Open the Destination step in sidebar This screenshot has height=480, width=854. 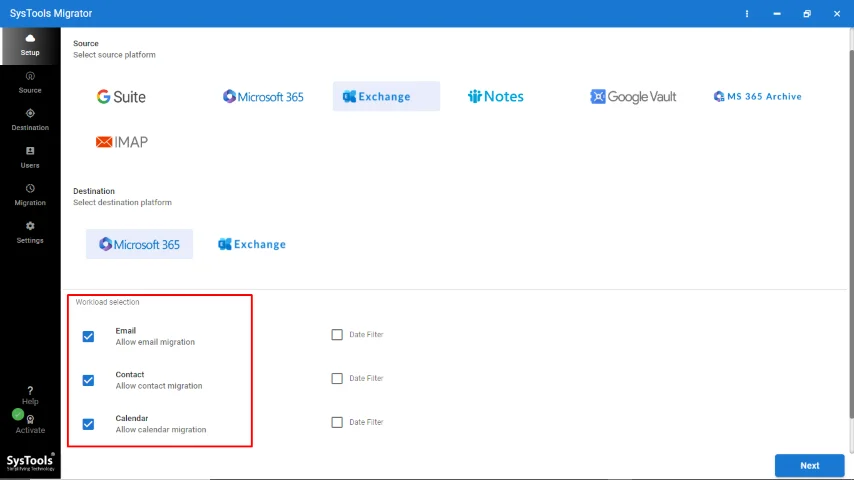30,120
